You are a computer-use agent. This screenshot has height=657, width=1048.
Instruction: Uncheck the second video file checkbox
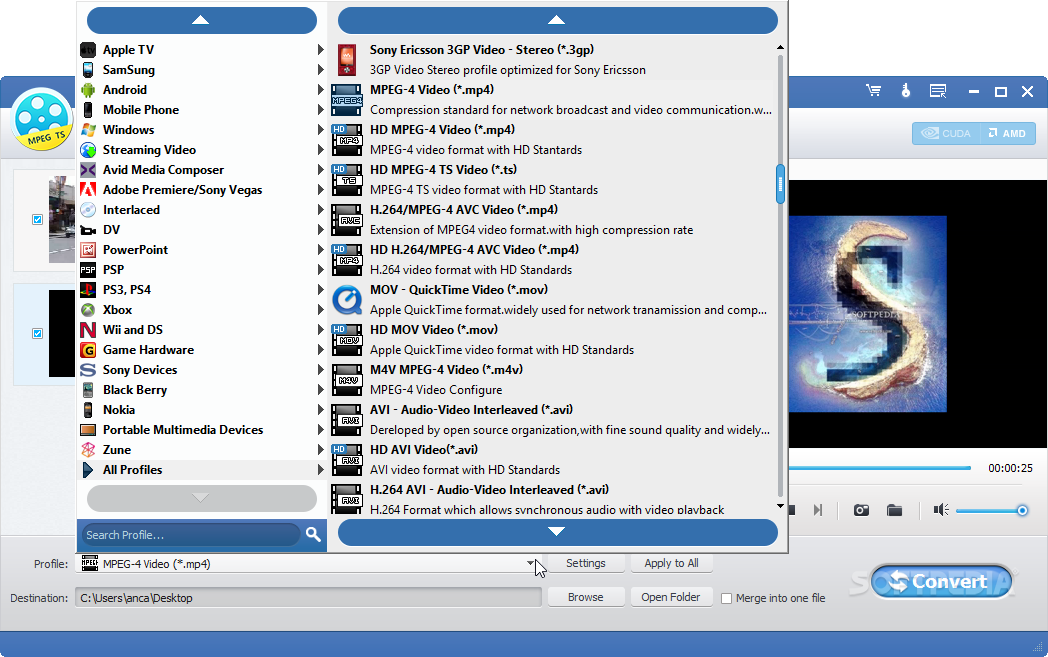[37, 333]
